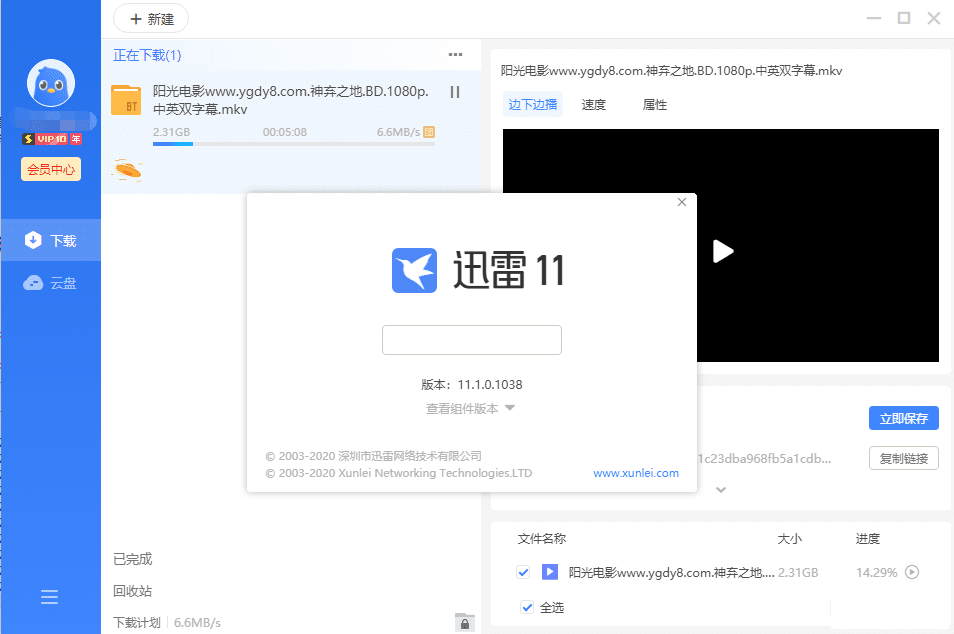This screenshot has height=634, width=954.
Task: Pause the 神弃之地 download task
Action: pos(454,92)
